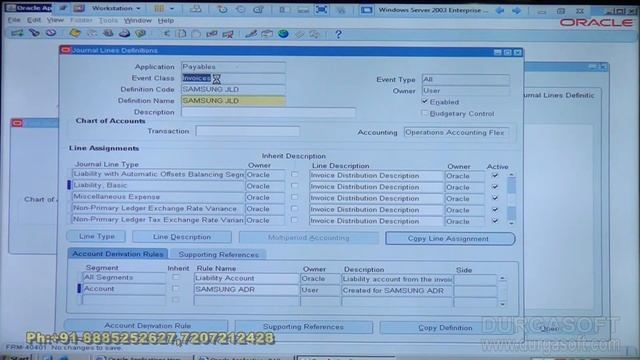This screenshot has height=360, width=640.
Task: Click the Close Form toolbar icon
Action: pos(140,33)
